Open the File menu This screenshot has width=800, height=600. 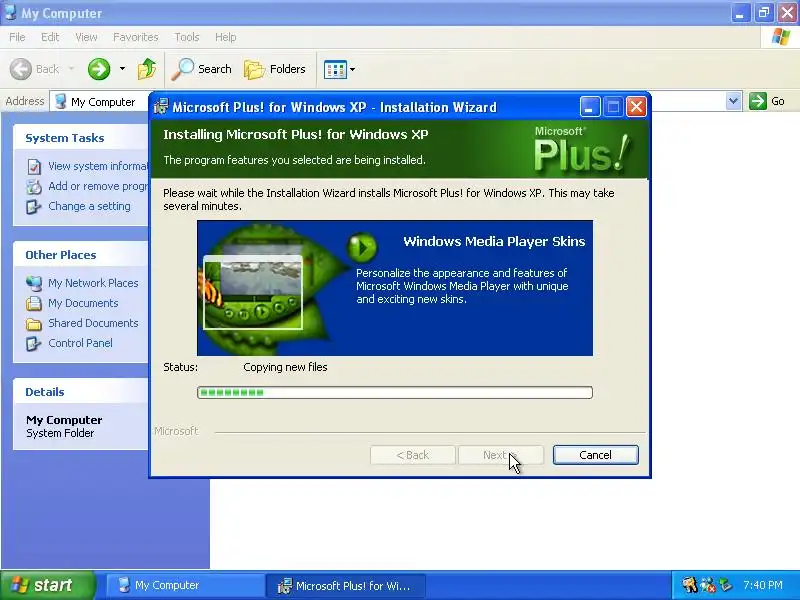[17, 37]
